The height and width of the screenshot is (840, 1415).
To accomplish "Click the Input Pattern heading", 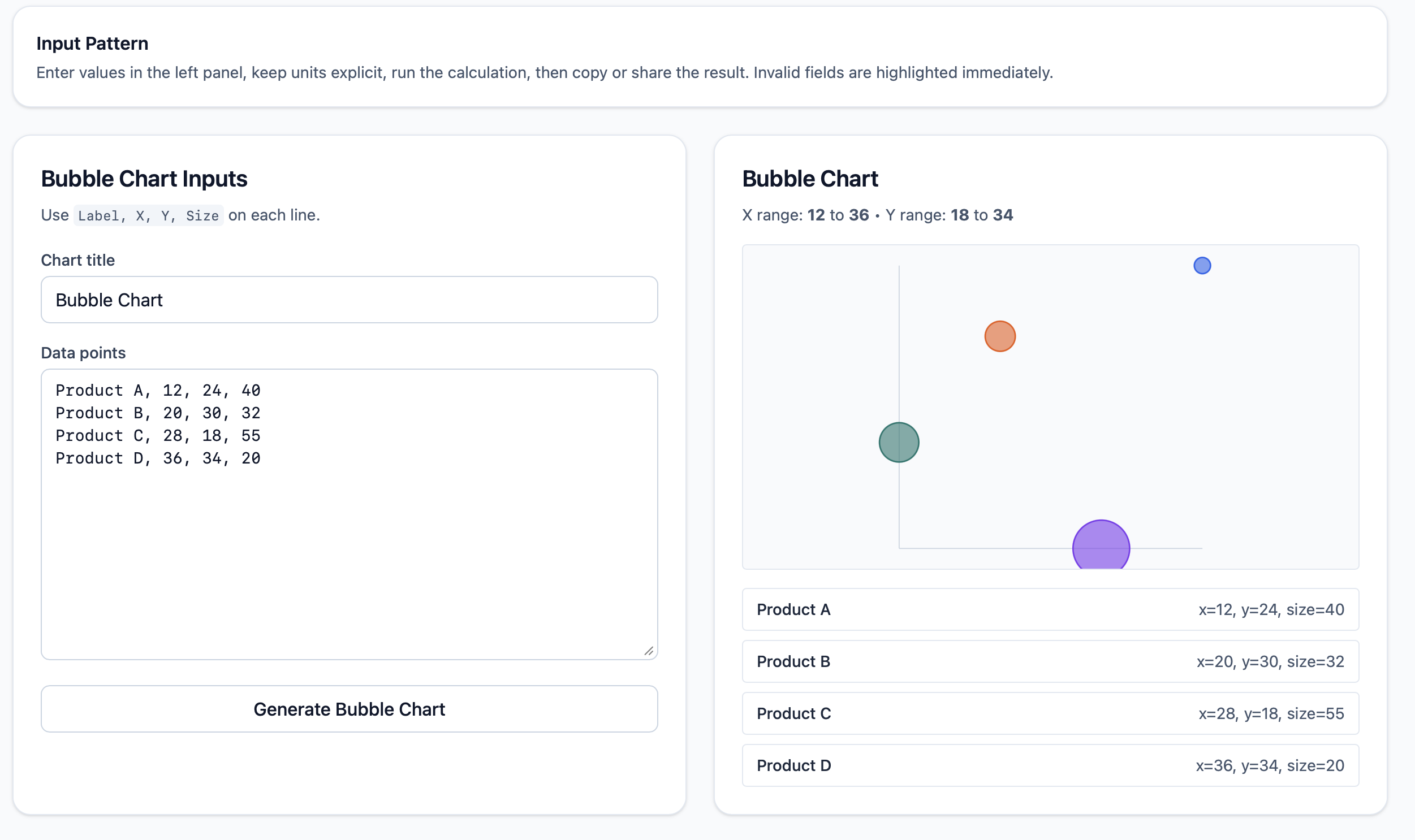I will tap(92, 42).
